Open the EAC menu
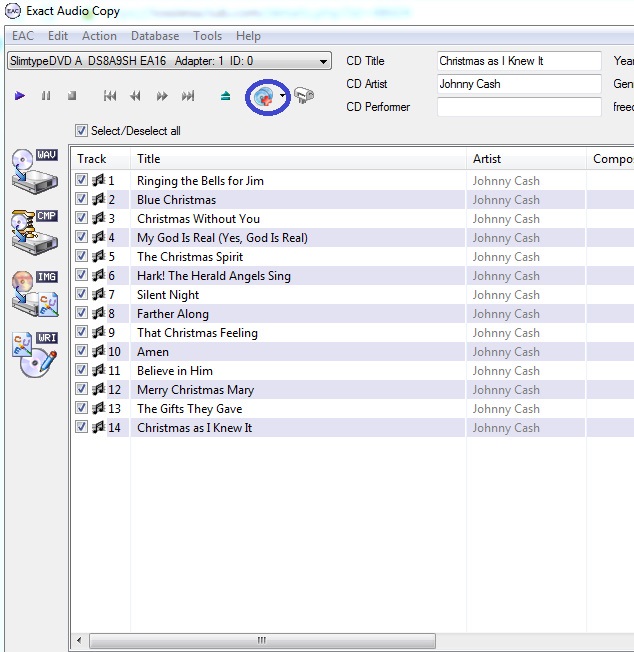 point(22,36)
